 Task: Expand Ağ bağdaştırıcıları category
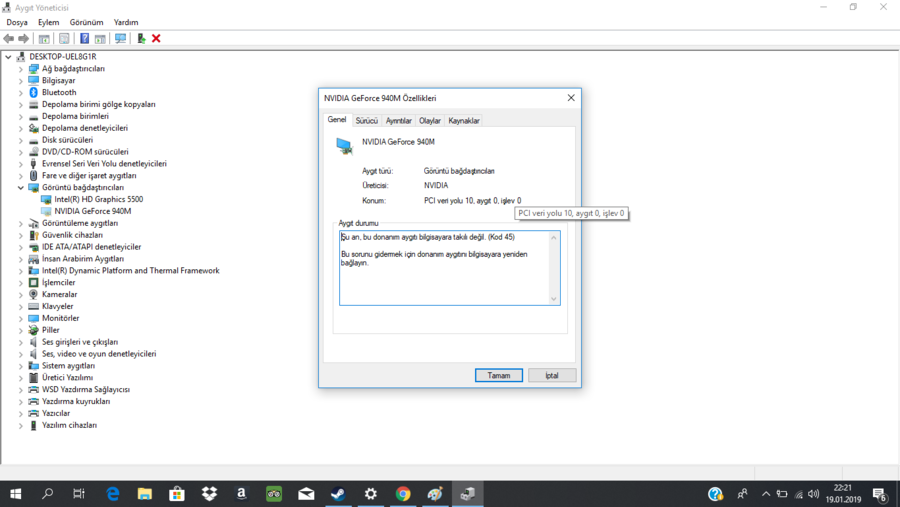[21, 69]
